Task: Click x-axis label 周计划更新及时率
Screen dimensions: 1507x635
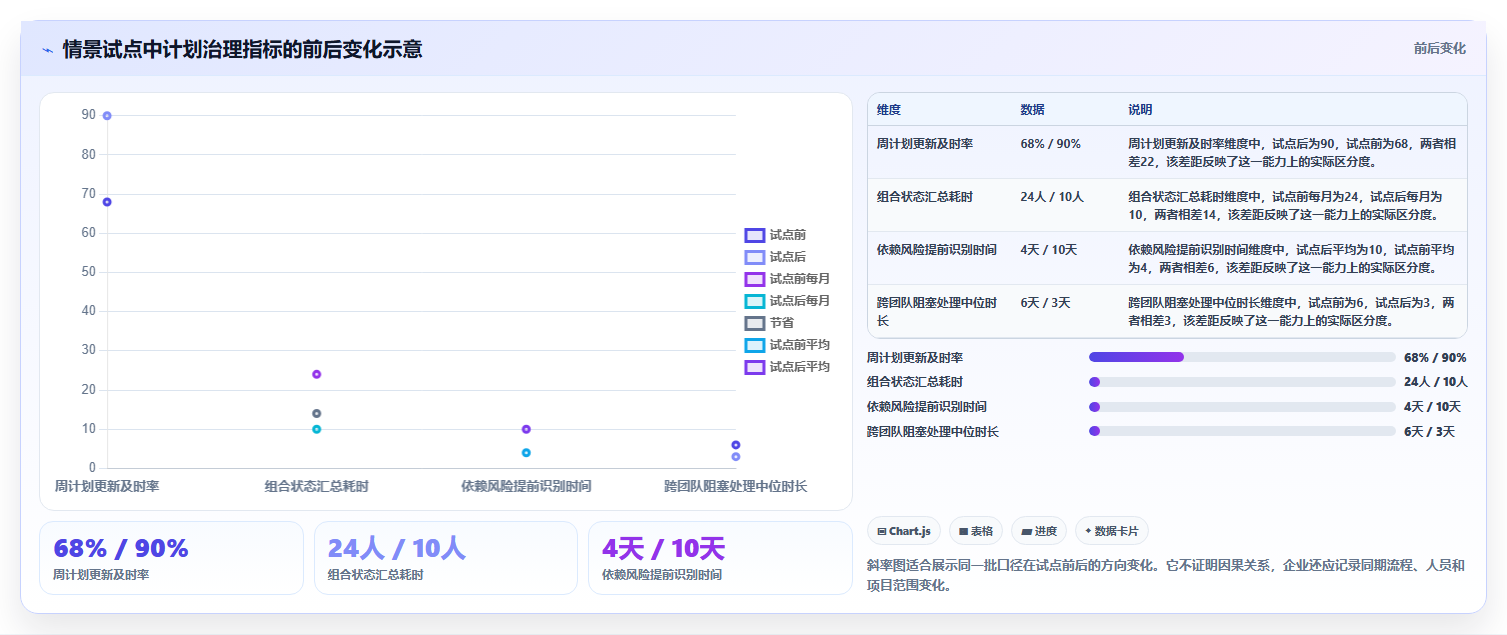Action: coord(107,487)
